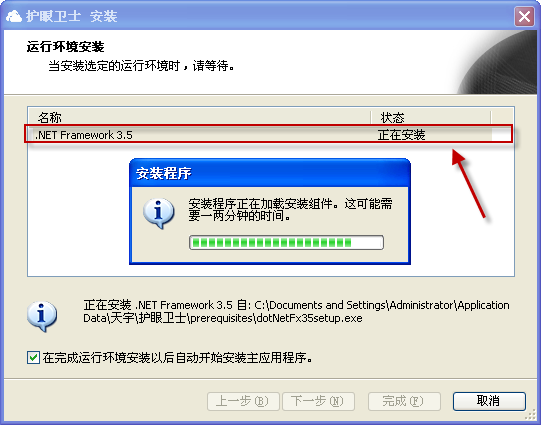This screenshot has width=541, height=425.
Task: Close the 护眼卫士 installer window
Action: pyautogui.click(x=524, y=16)
